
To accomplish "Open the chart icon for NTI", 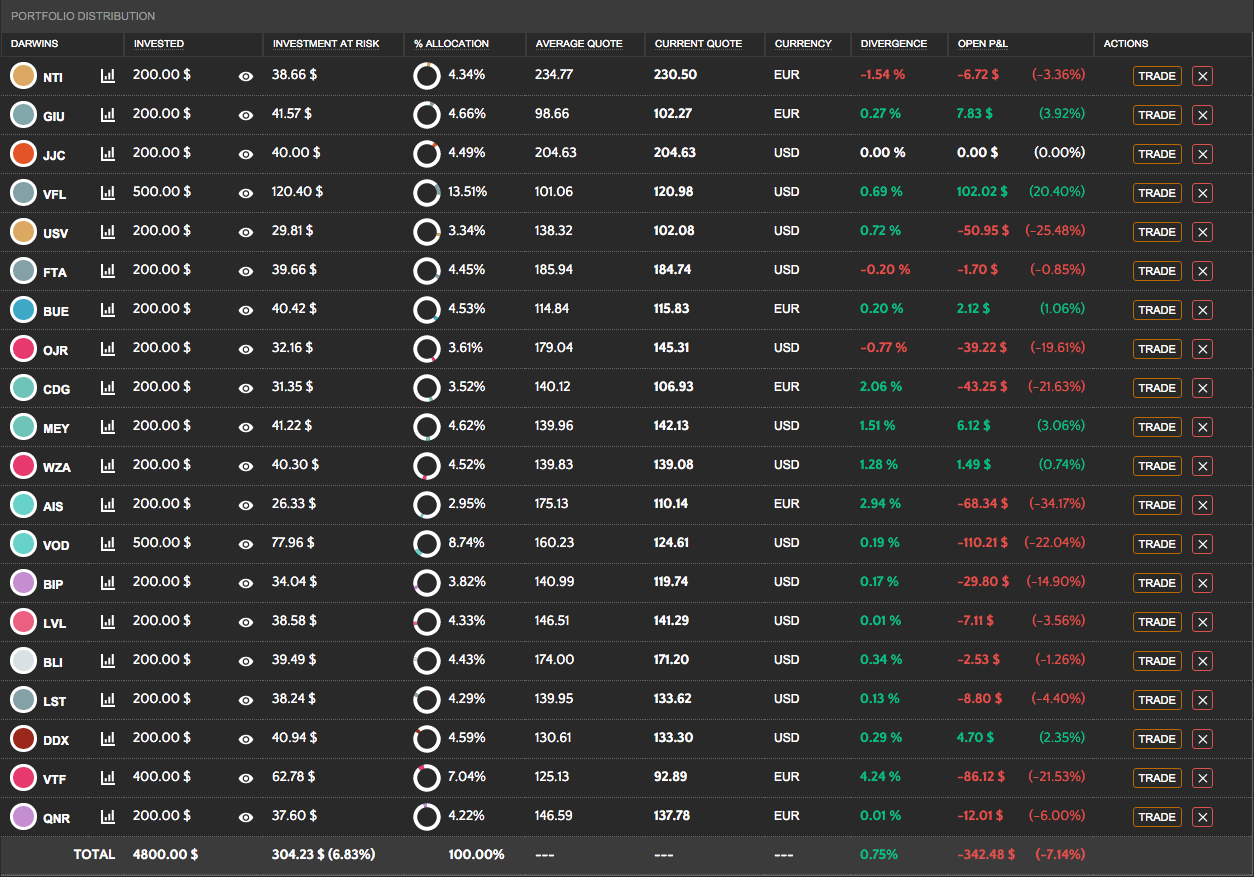I will tap(108, 76).
